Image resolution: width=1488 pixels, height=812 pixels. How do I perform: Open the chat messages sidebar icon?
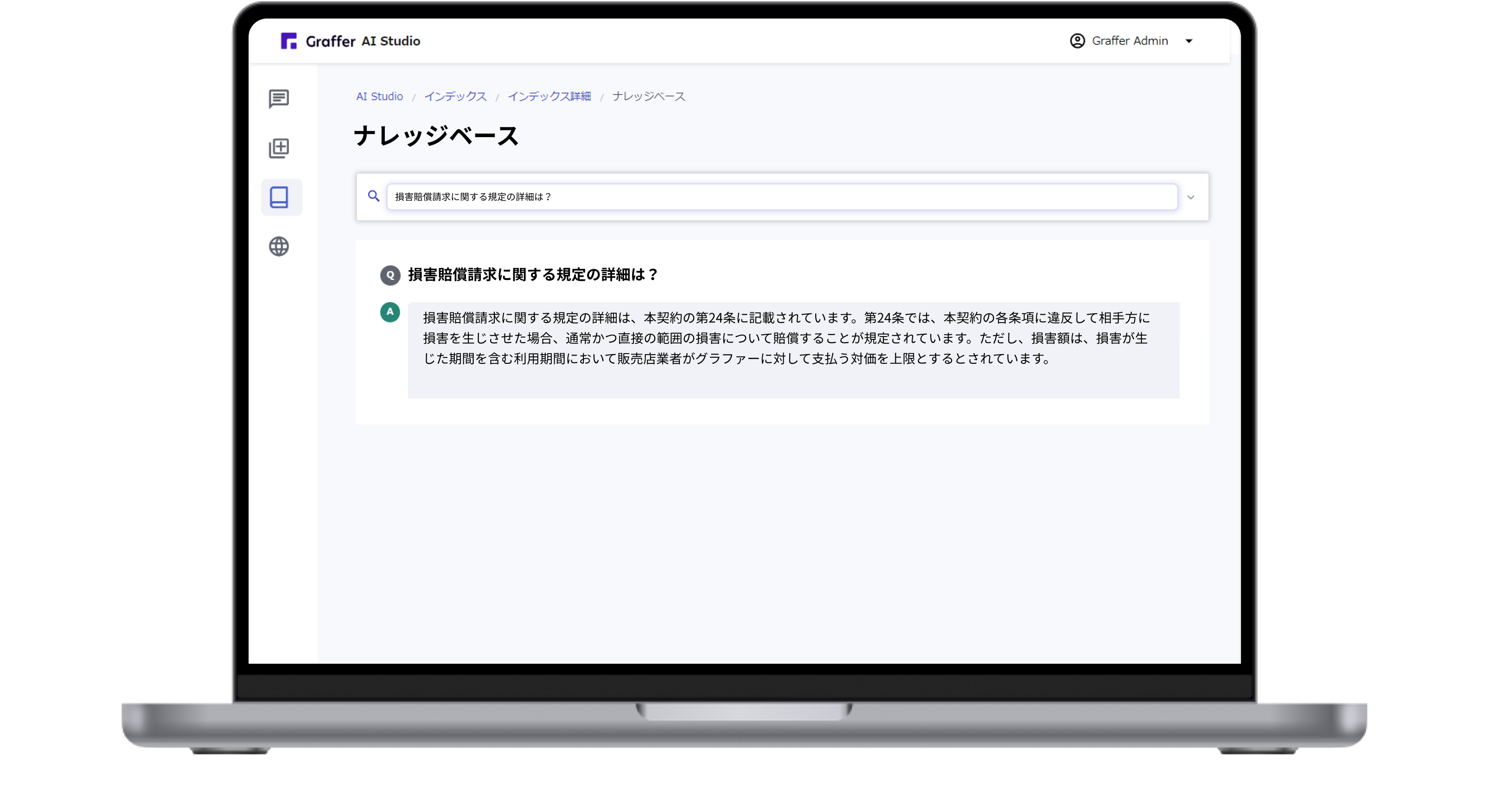(279, 99)
